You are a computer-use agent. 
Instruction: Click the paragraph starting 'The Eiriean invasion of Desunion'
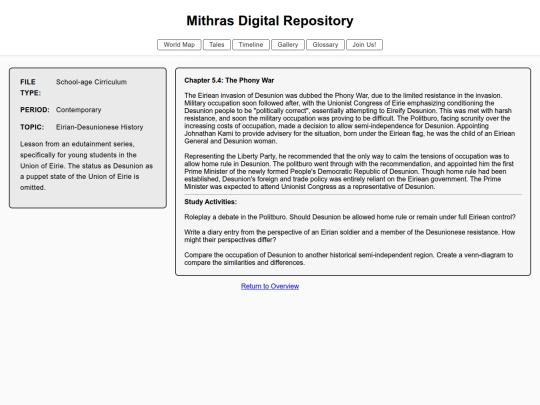pyautogui.click(x=350, y=118)
